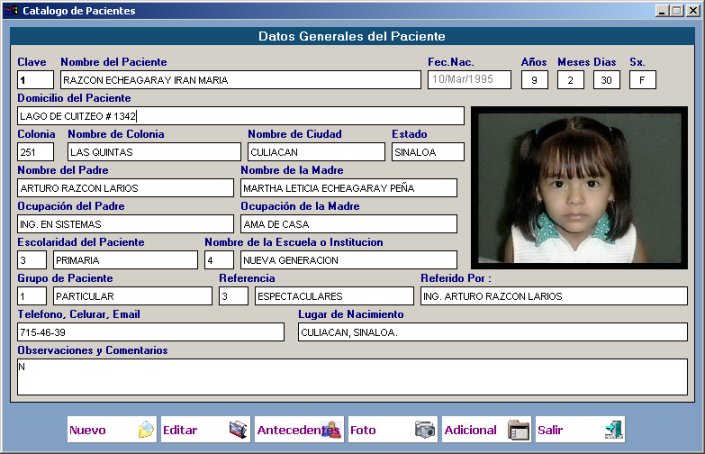Minimize the Catalogo de Pacientes window

point(661,10)
